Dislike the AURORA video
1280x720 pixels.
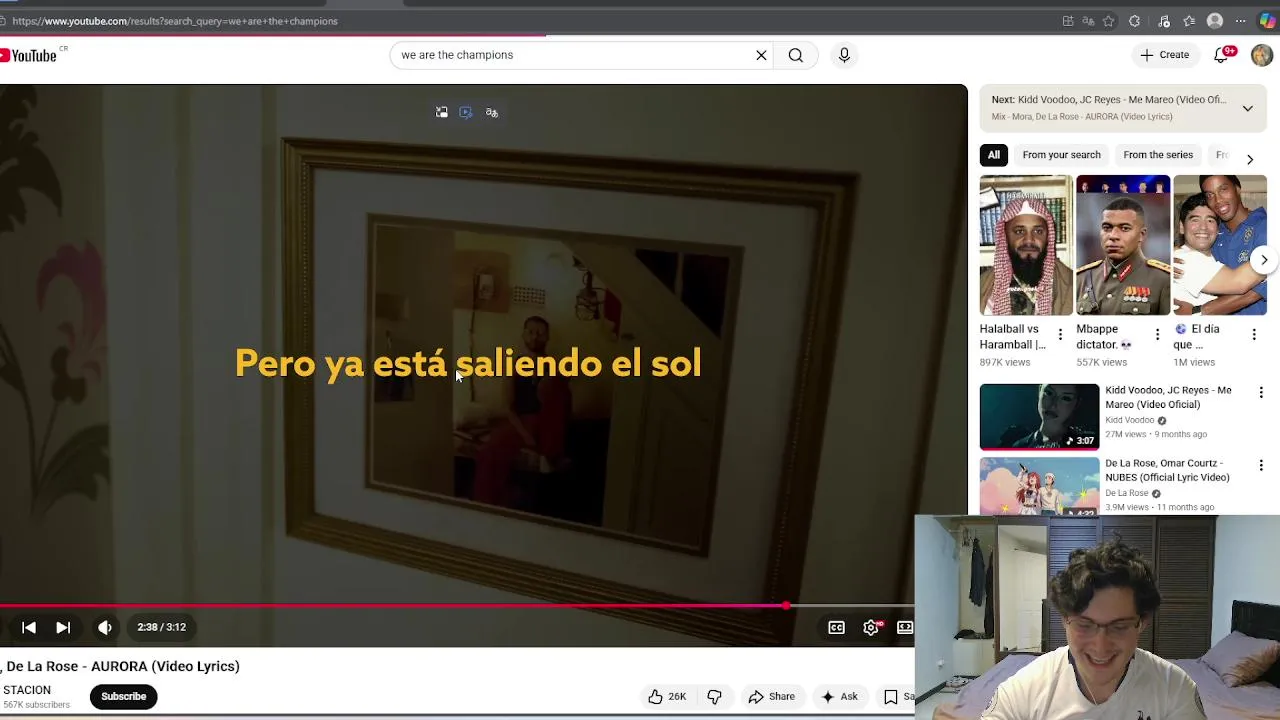click(x=714, y=697)
